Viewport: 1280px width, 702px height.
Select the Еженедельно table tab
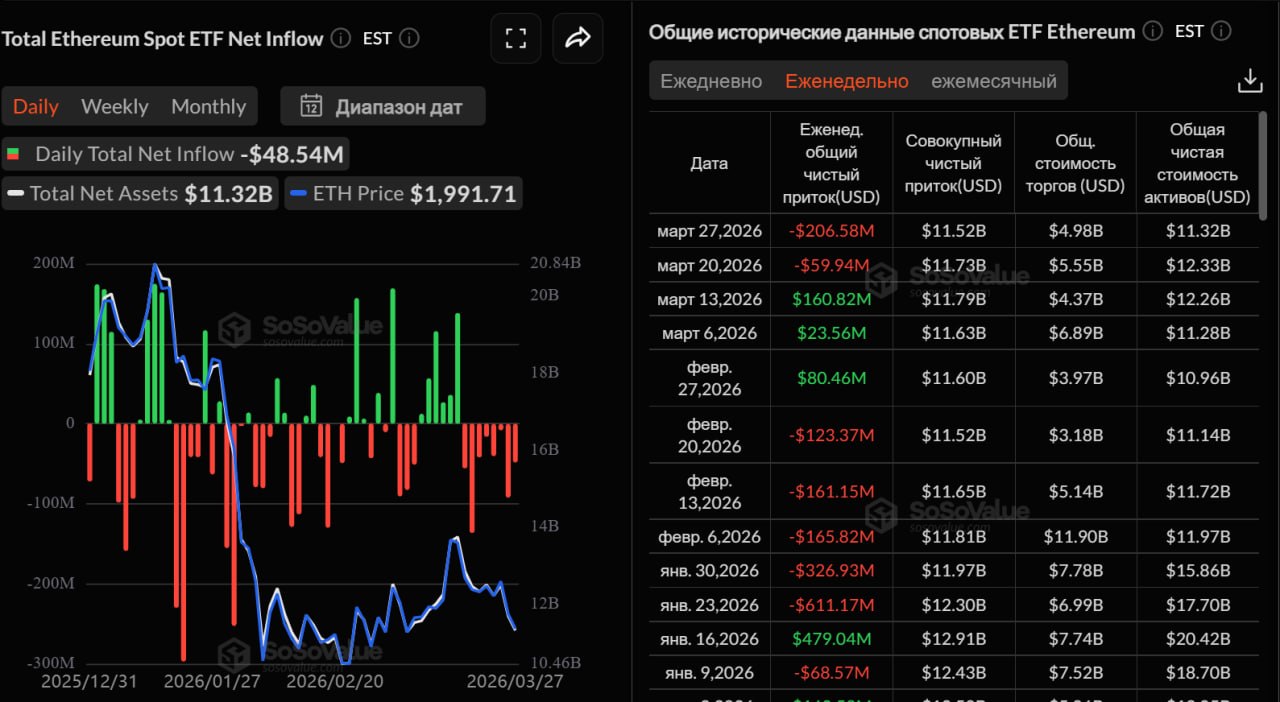[x=846, y=81]
